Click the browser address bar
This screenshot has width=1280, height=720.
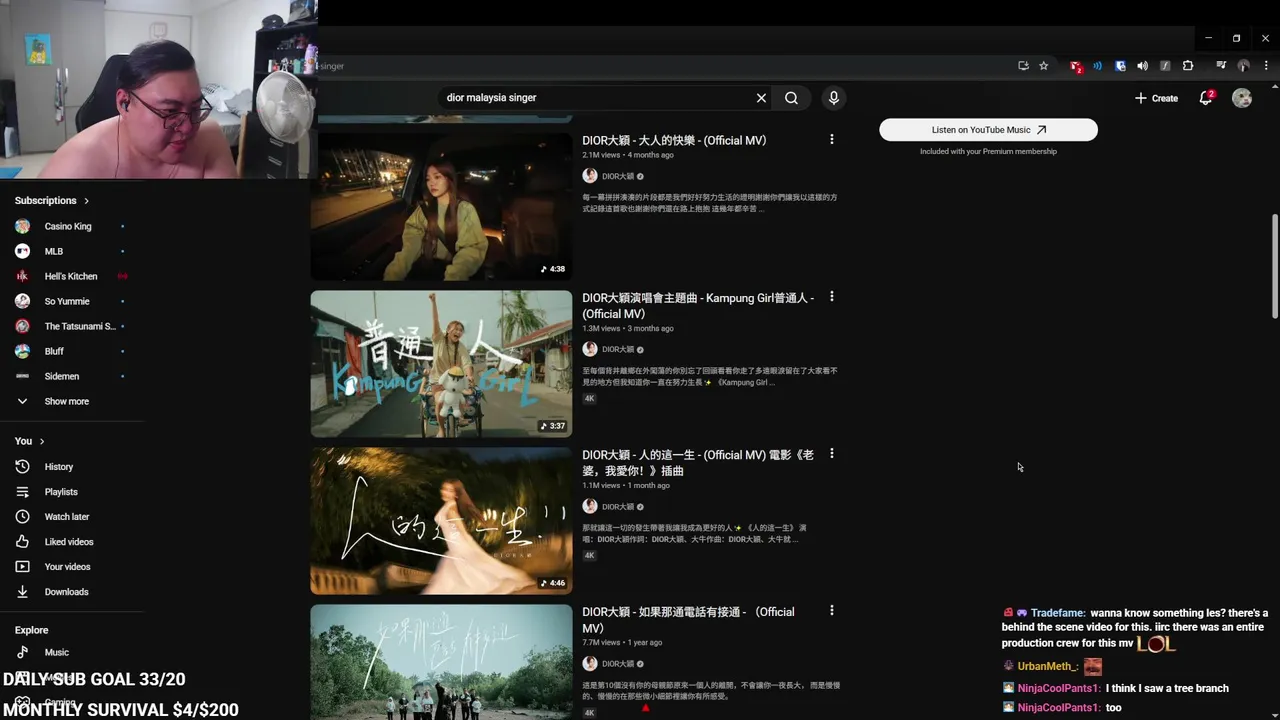(660, 66)
